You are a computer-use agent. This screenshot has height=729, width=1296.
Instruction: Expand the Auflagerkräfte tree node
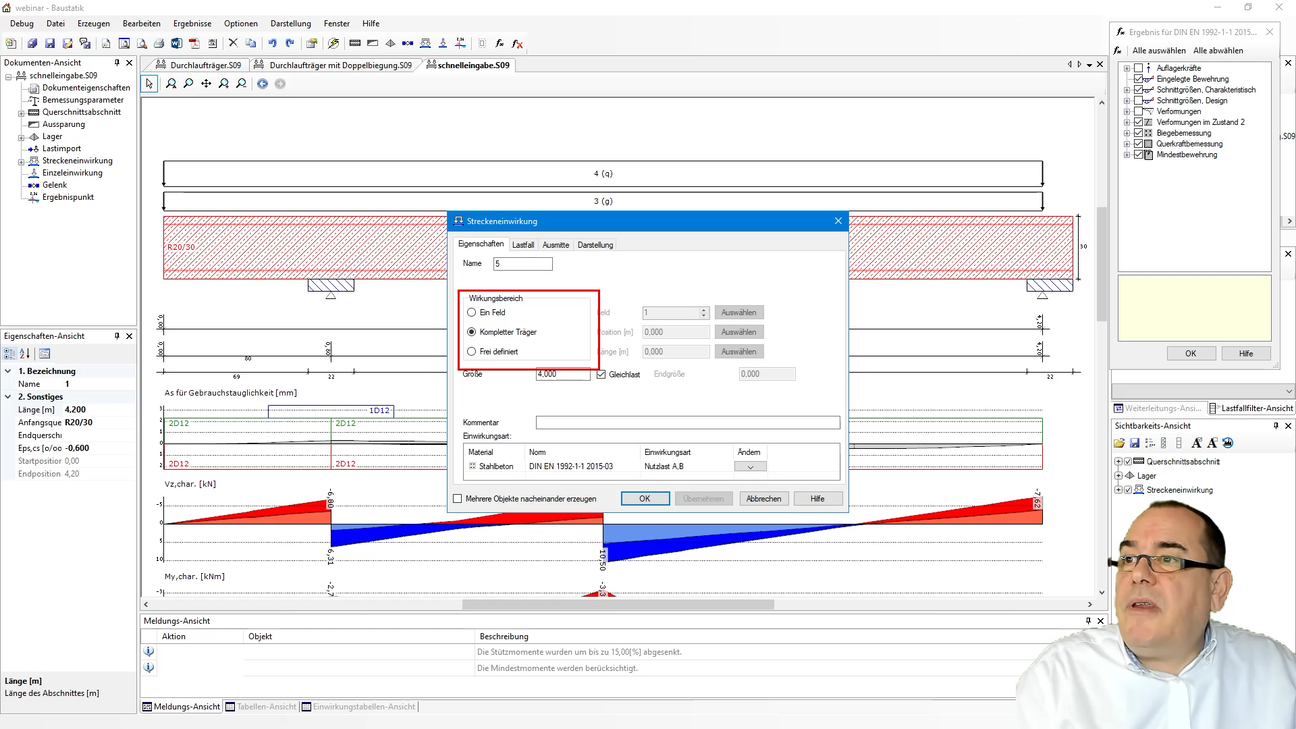(x=1127, y=68)
